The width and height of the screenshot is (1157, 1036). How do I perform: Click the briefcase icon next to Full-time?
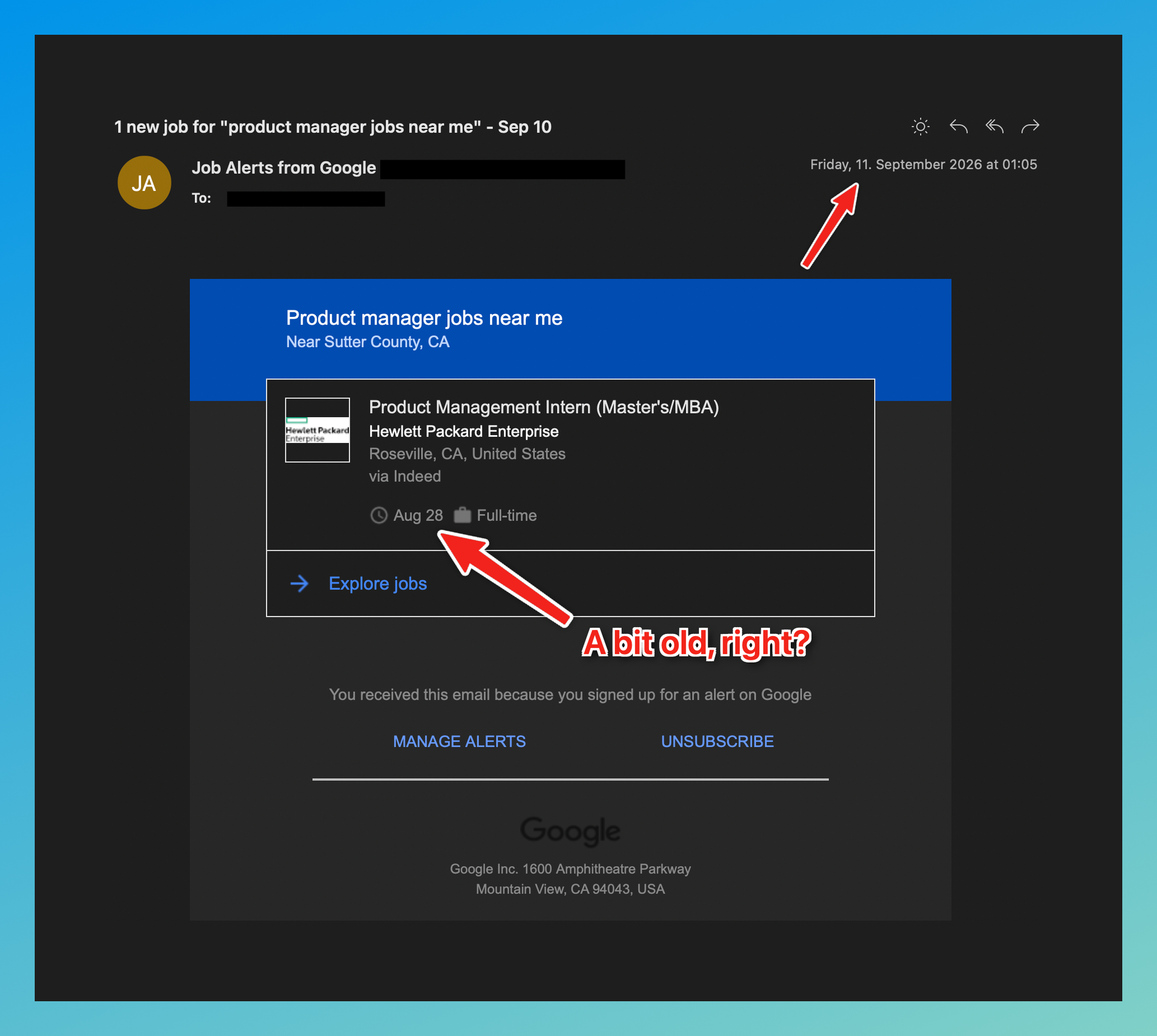(x=462, y=514)
